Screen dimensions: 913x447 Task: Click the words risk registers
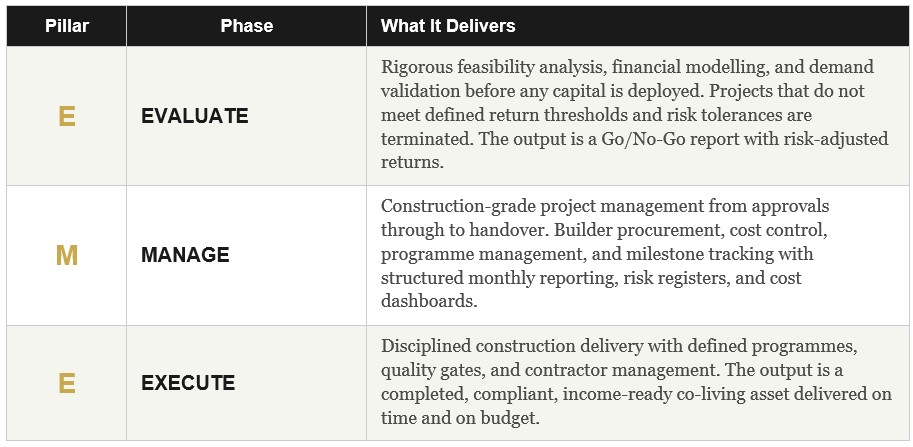(674, 278)
